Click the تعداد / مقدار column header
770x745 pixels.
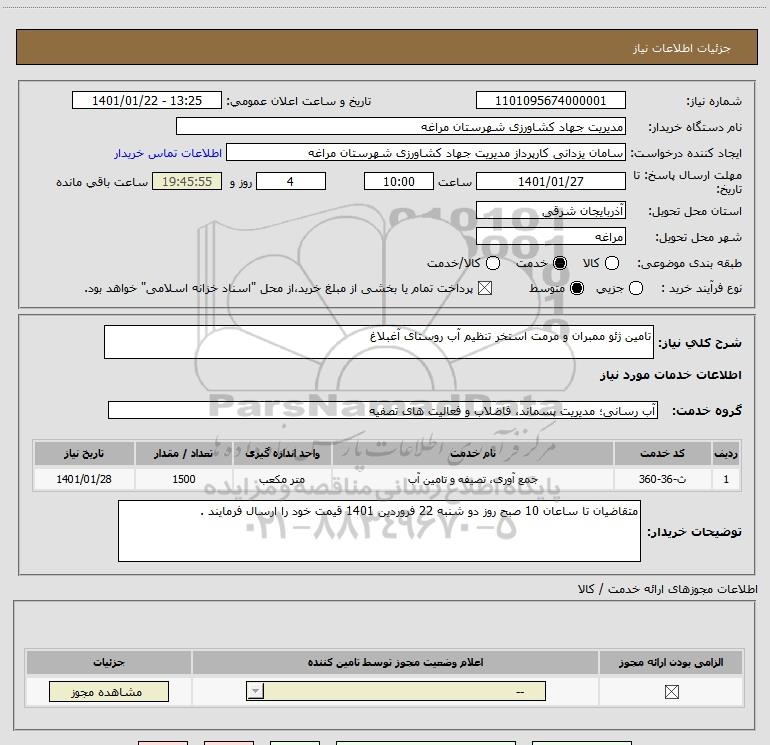(x=184, y=453)
